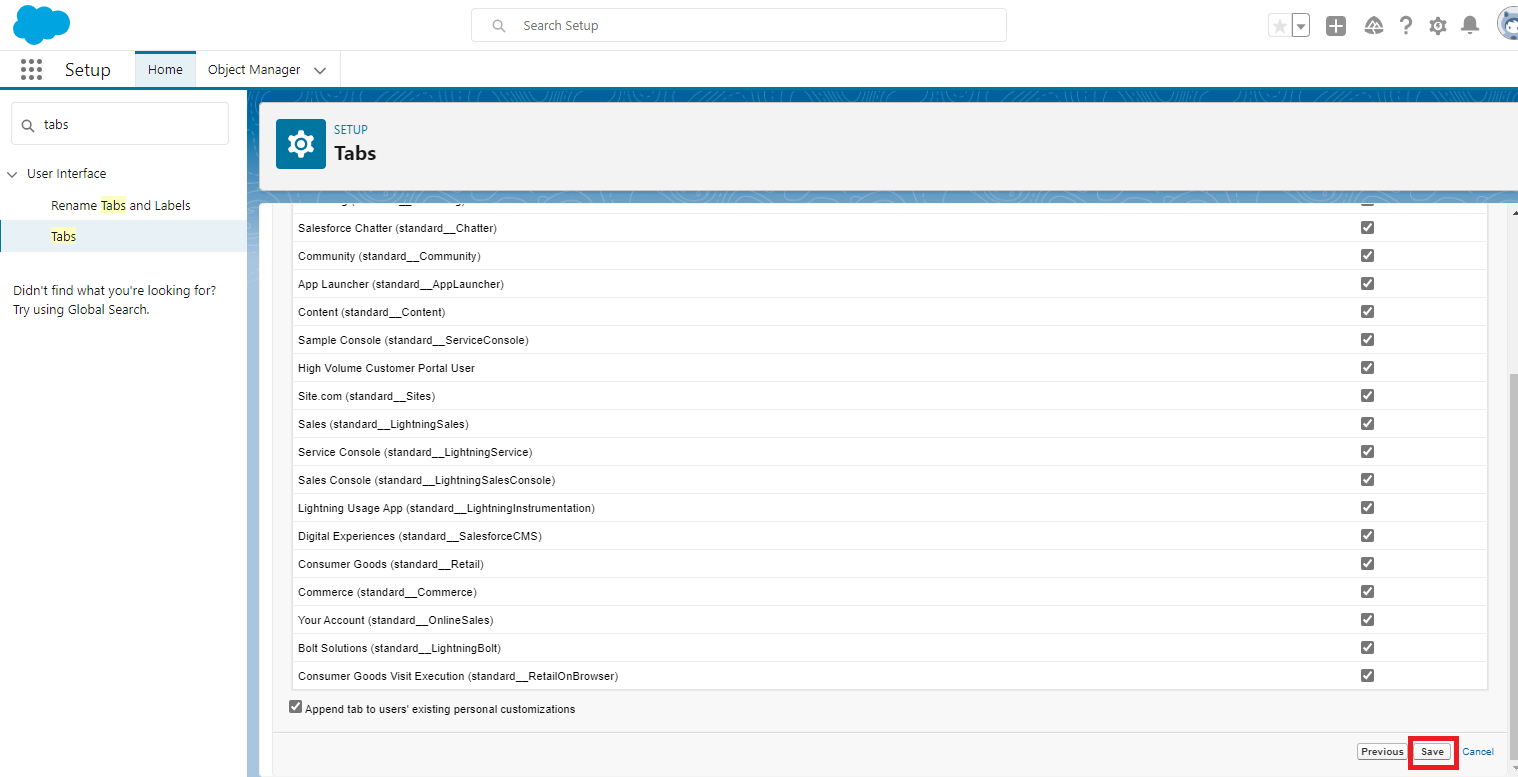
Task: Click the magnifier icon in Search Setup
Action: click(499, 26)
